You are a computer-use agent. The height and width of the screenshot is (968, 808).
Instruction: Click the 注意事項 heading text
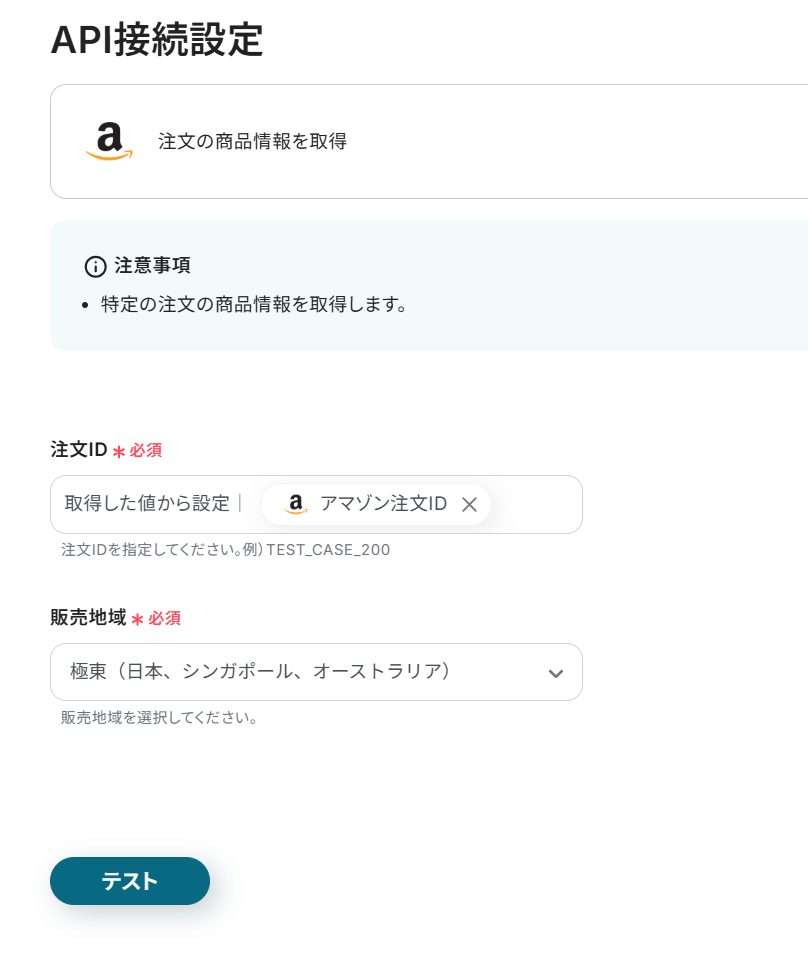point(152,266)
